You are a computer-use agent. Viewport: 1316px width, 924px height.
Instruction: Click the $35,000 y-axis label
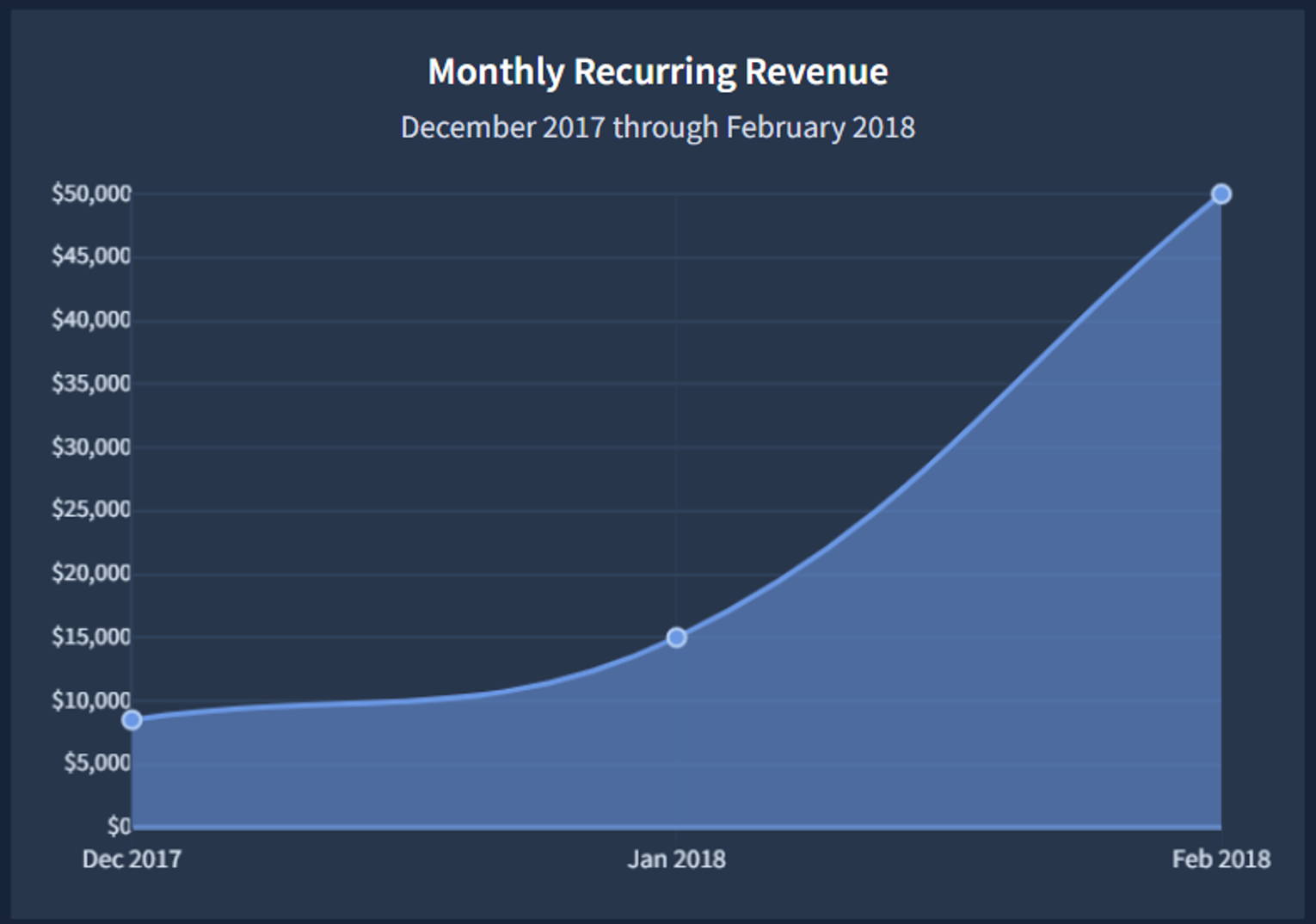(91, 383)
